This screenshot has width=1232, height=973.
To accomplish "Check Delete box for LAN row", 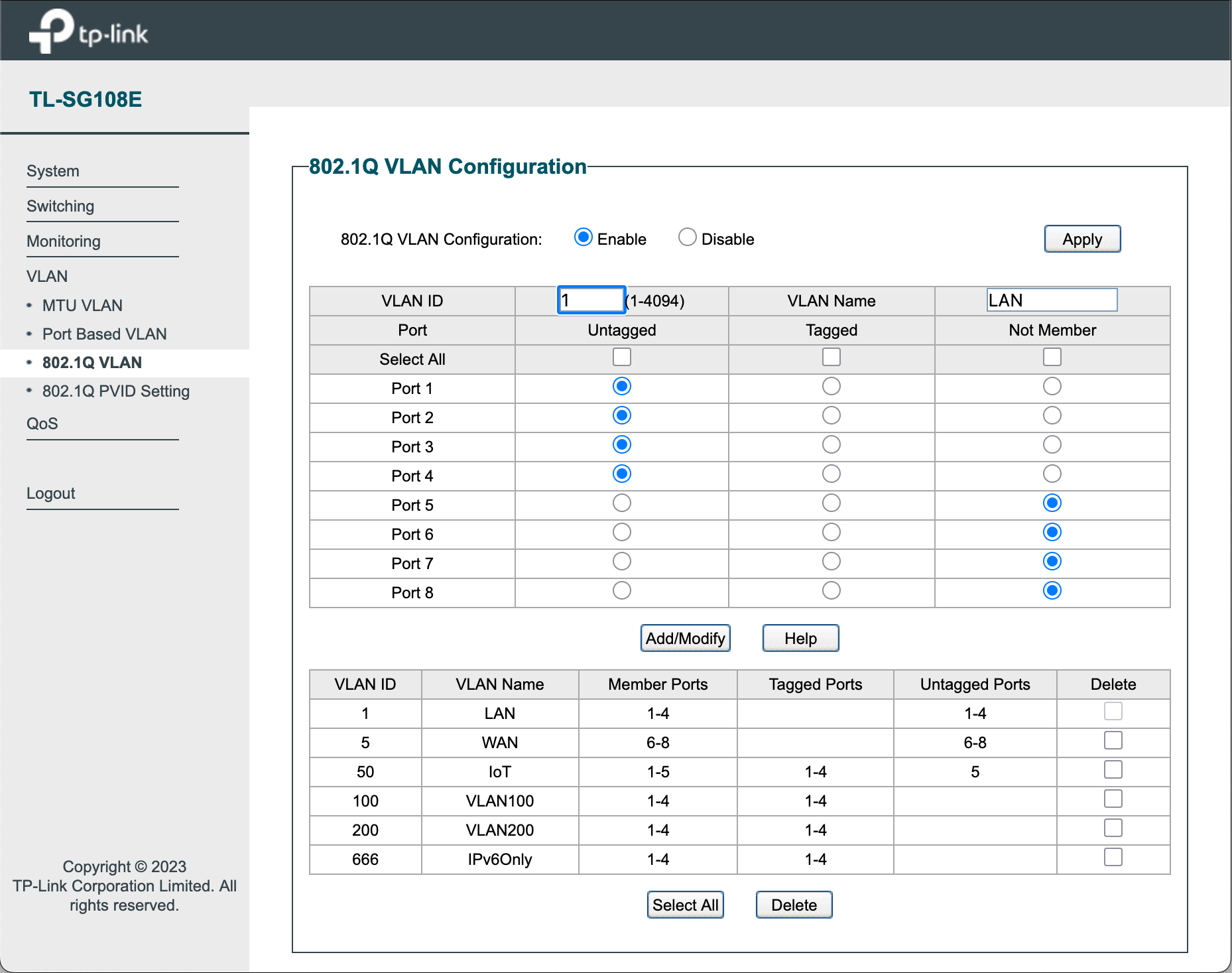I will 1113,712.
